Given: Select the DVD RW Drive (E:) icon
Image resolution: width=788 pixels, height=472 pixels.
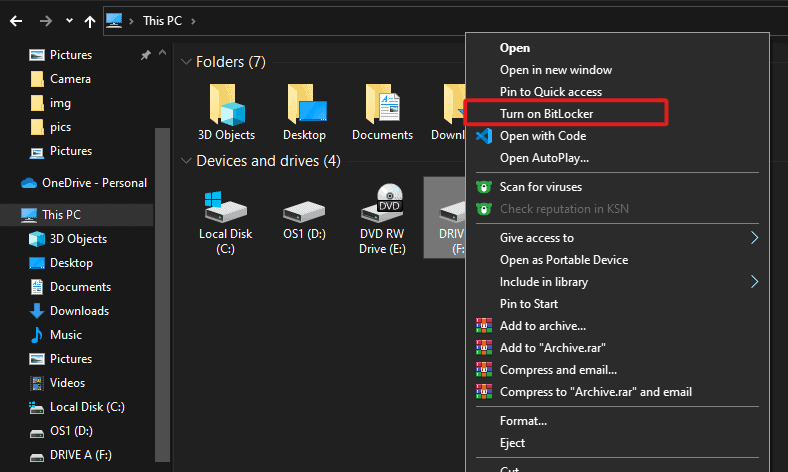Looking at the screenshot, I should point(382,203).
